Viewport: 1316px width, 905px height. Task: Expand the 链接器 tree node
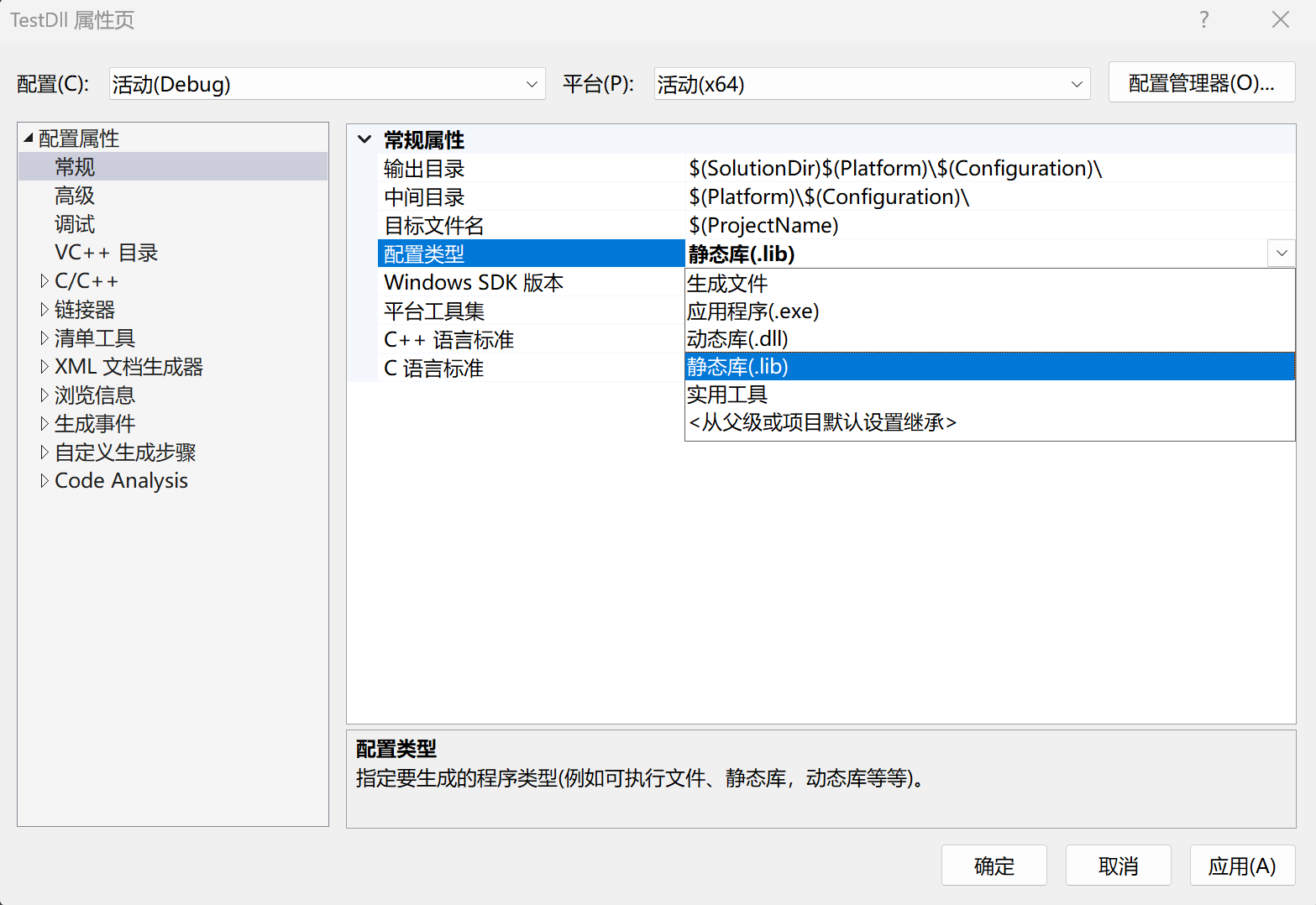(x=45, y=310)
